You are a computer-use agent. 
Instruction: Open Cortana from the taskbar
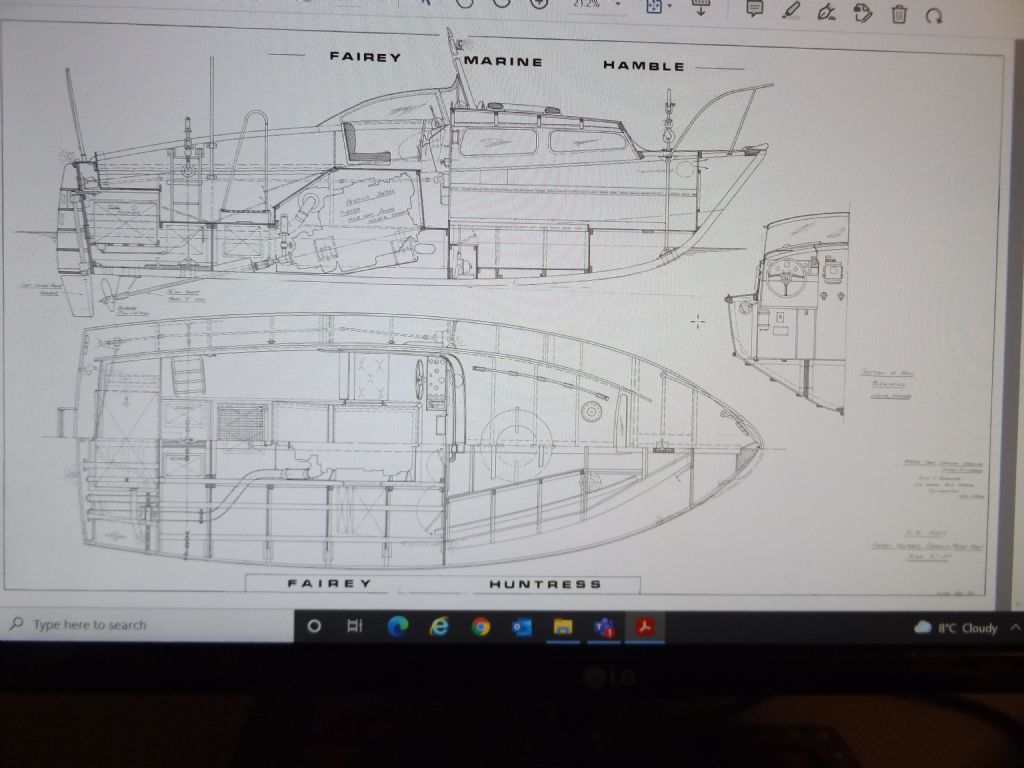(x=314, y=626)
